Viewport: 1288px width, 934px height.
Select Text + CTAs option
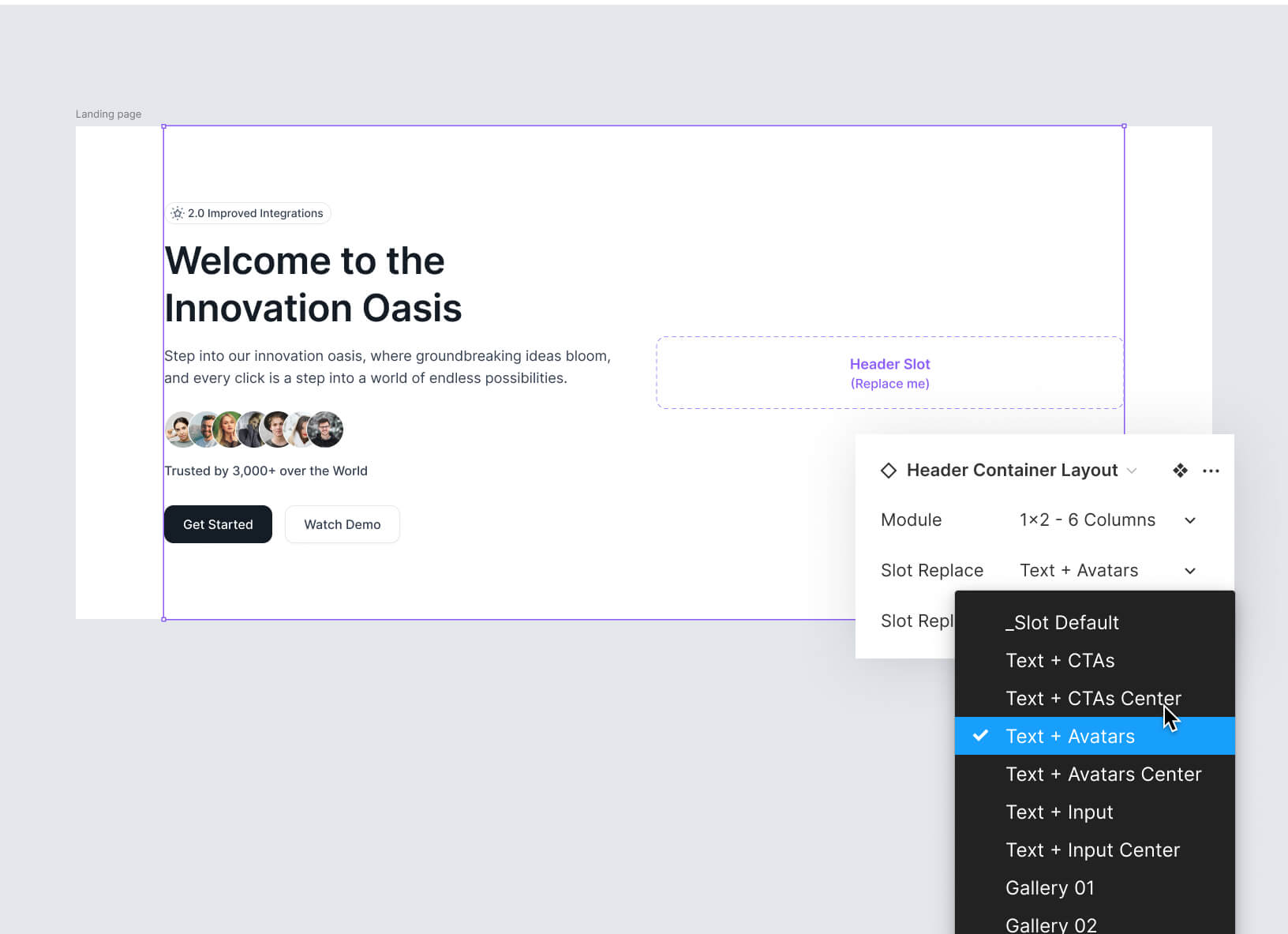[1060, 660]
